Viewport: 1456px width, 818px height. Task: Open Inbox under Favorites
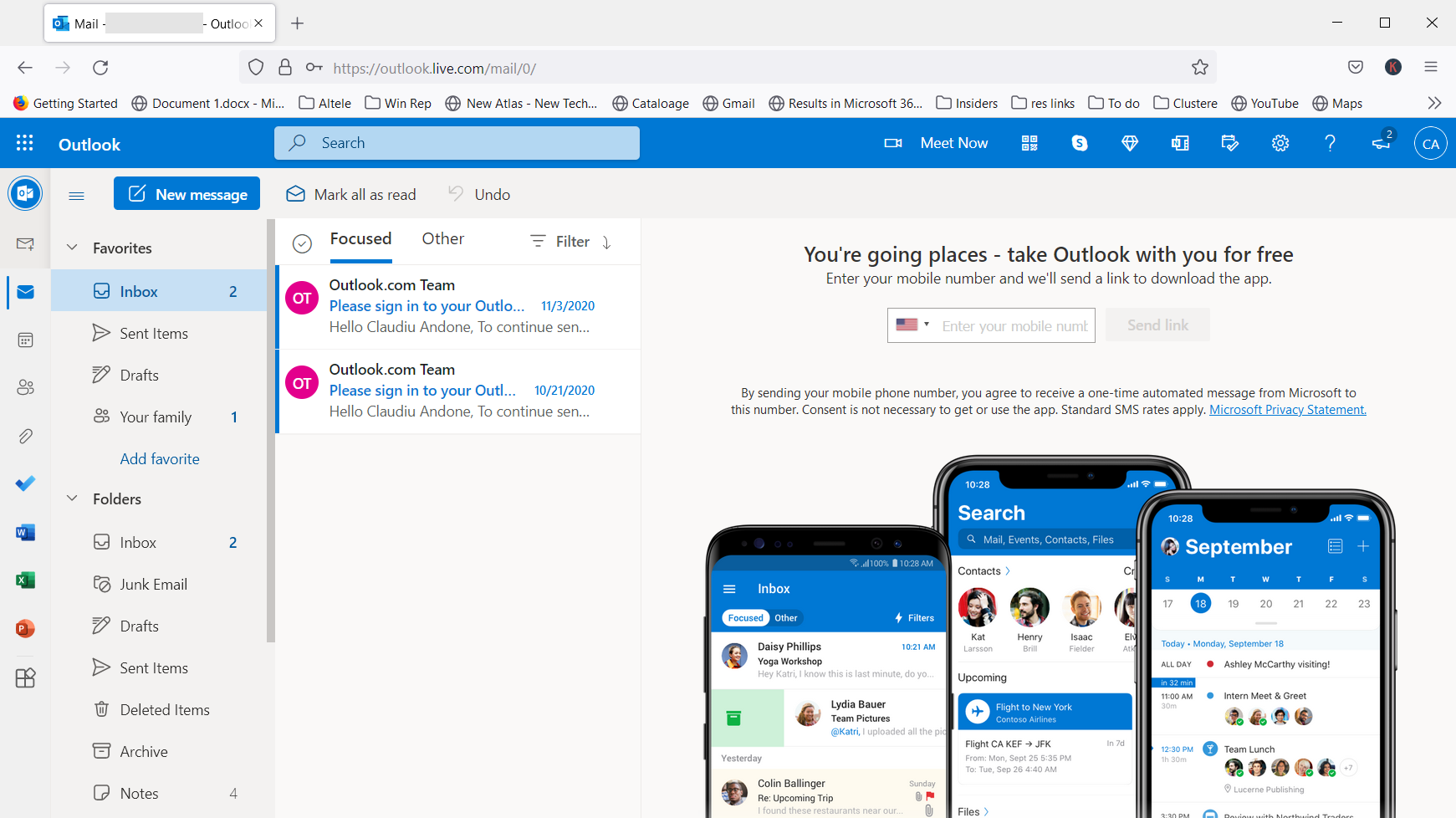159,291
